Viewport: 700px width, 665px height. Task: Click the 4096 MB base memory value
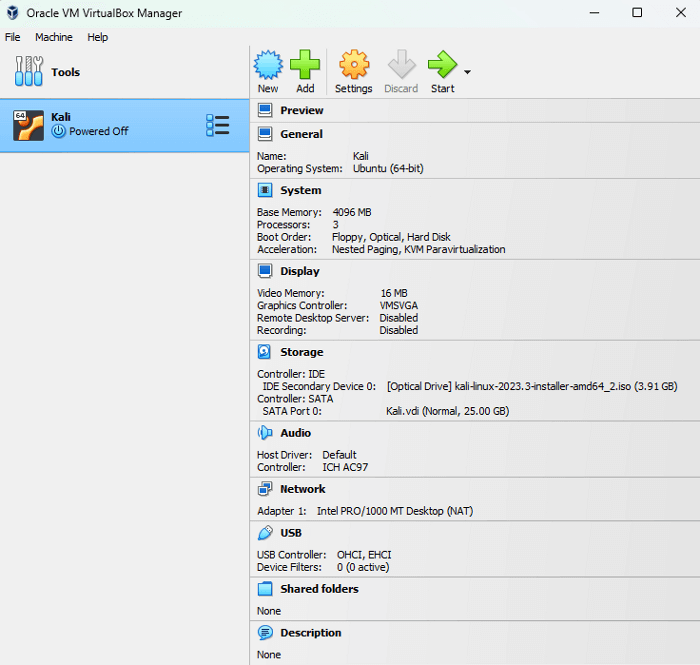352,212
